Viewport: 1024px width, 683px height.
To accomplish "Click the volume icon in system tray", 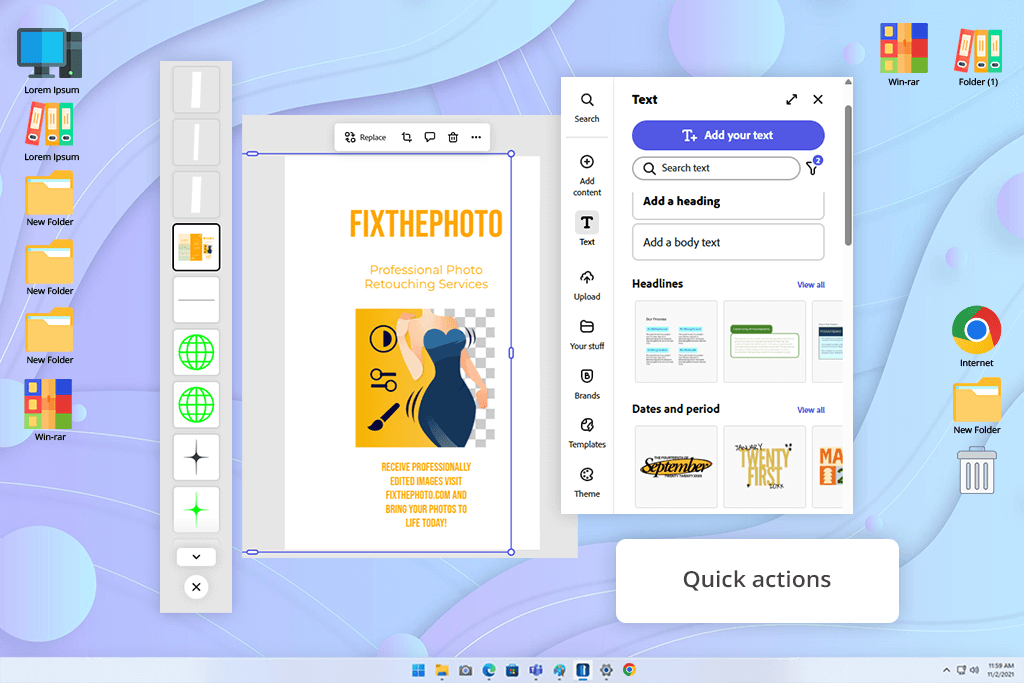I will coord(974,670).
